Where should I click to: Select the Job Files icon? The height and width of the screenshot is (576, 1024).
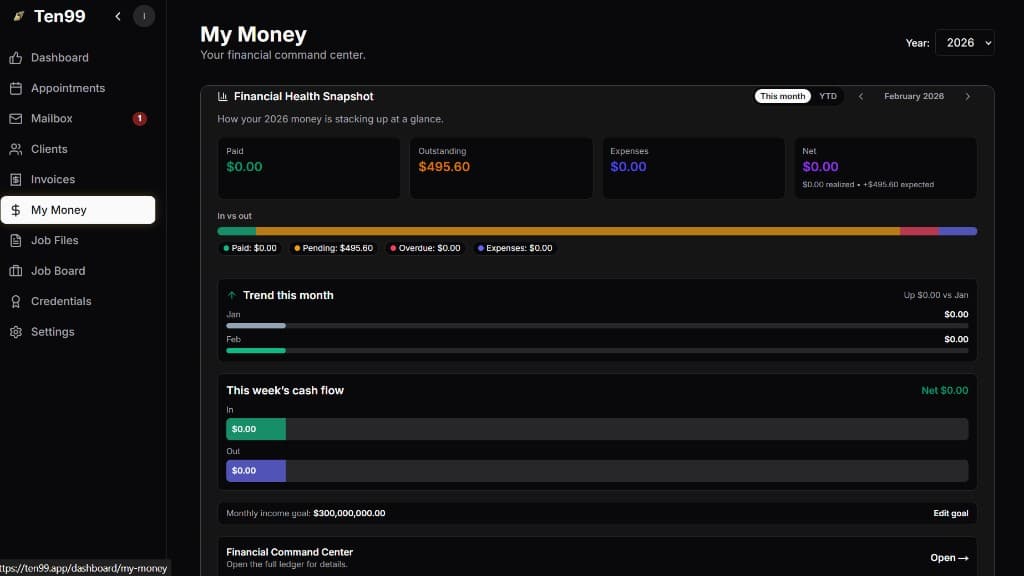pos(15,240)
